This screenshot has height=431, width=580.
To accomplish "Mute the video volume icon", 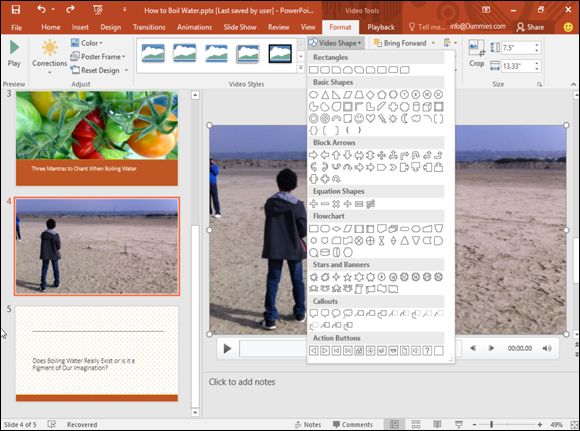I will 547,348.
